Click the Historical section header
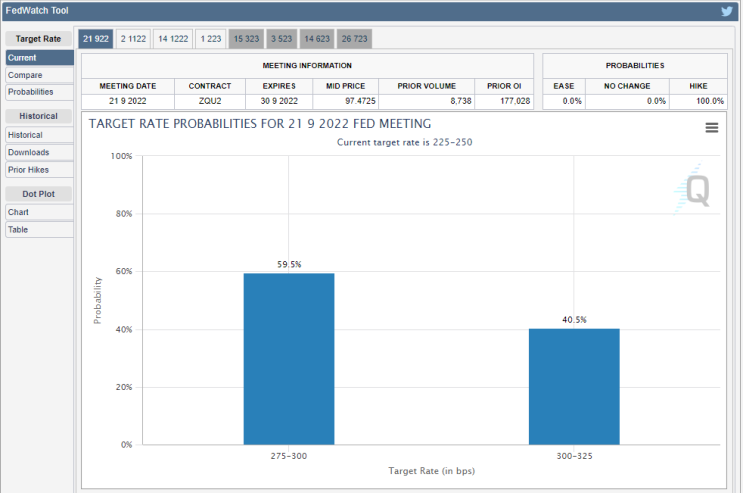The image size is (743, 493). click(x=38, y=116)
